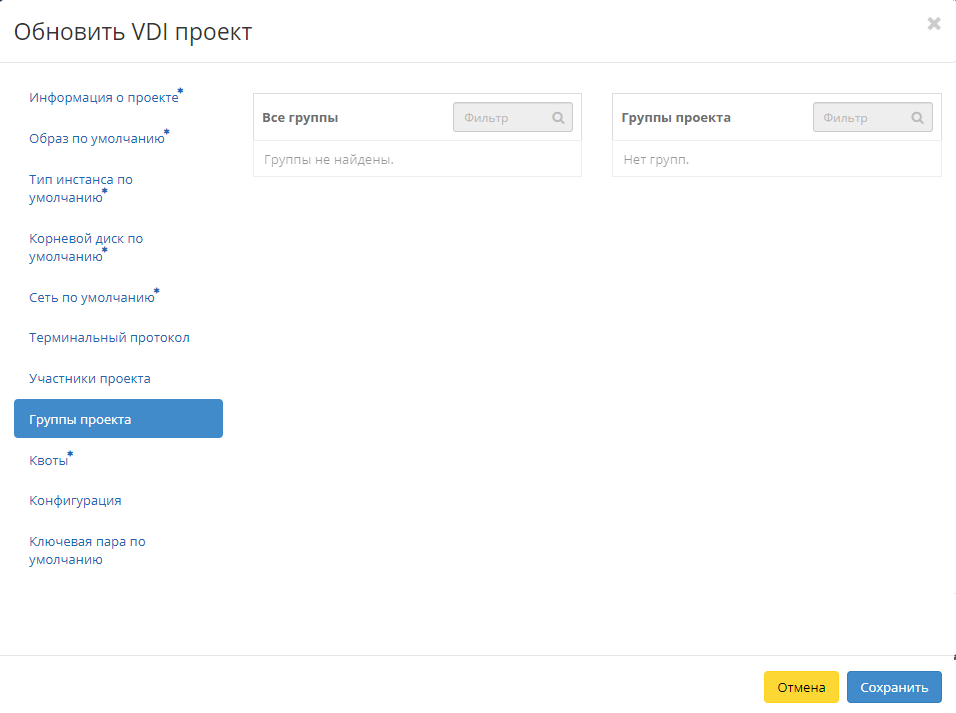956x713 pixels.
Task: Switch to the Конфигурация section
Action: [75, 499]
